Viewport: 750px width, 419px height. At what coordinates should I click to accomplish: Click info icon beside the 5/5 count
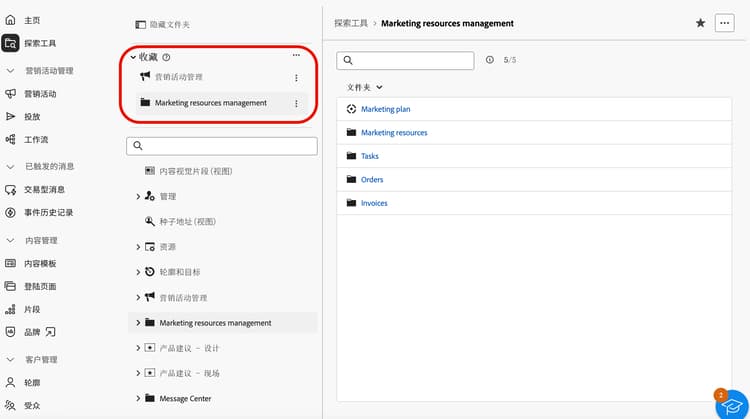pyautogui.click(x=490, y=60)
